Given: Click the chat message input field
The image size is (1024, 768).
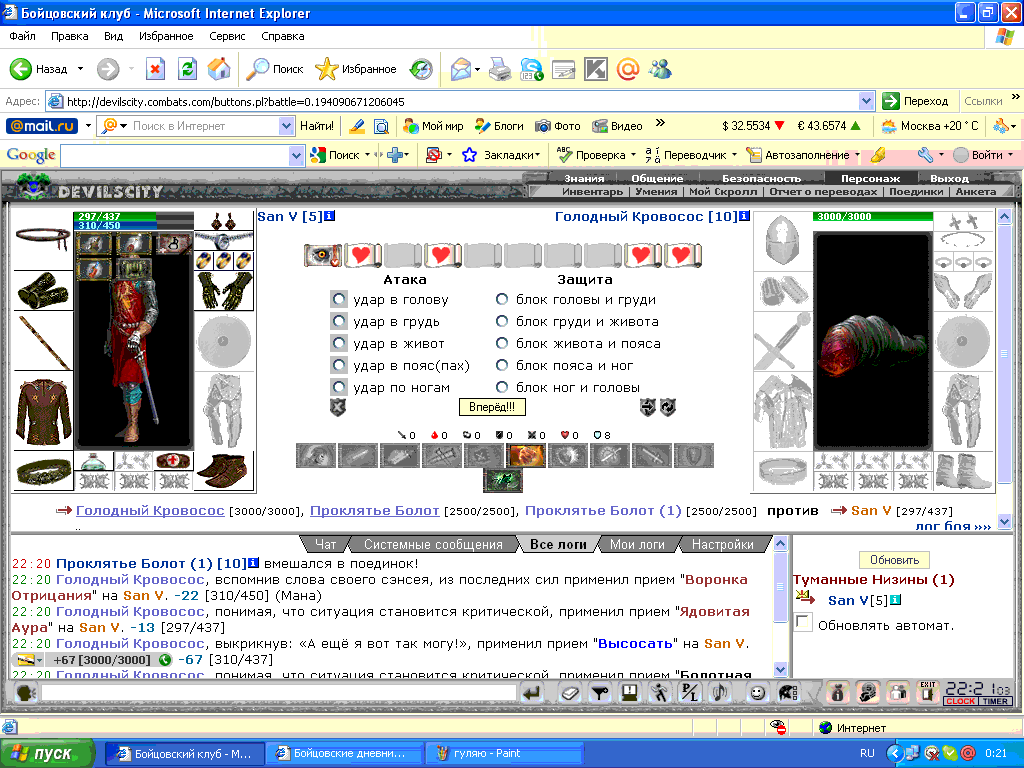Looking at the screenshot, I should pyautogui.click(x=279, y=692).
